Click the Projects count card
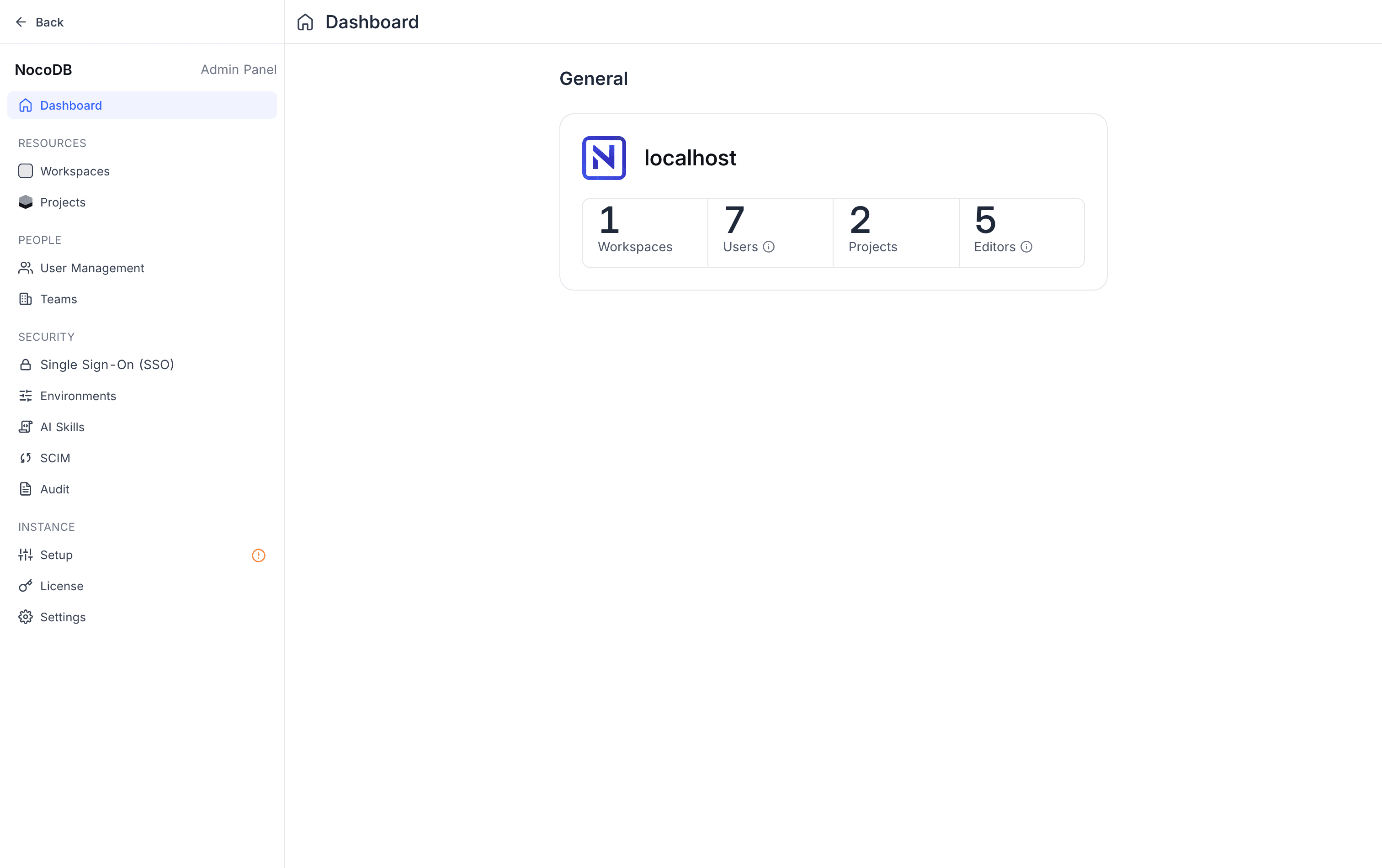Viewport: 1382px width, 868px height. 896,233
